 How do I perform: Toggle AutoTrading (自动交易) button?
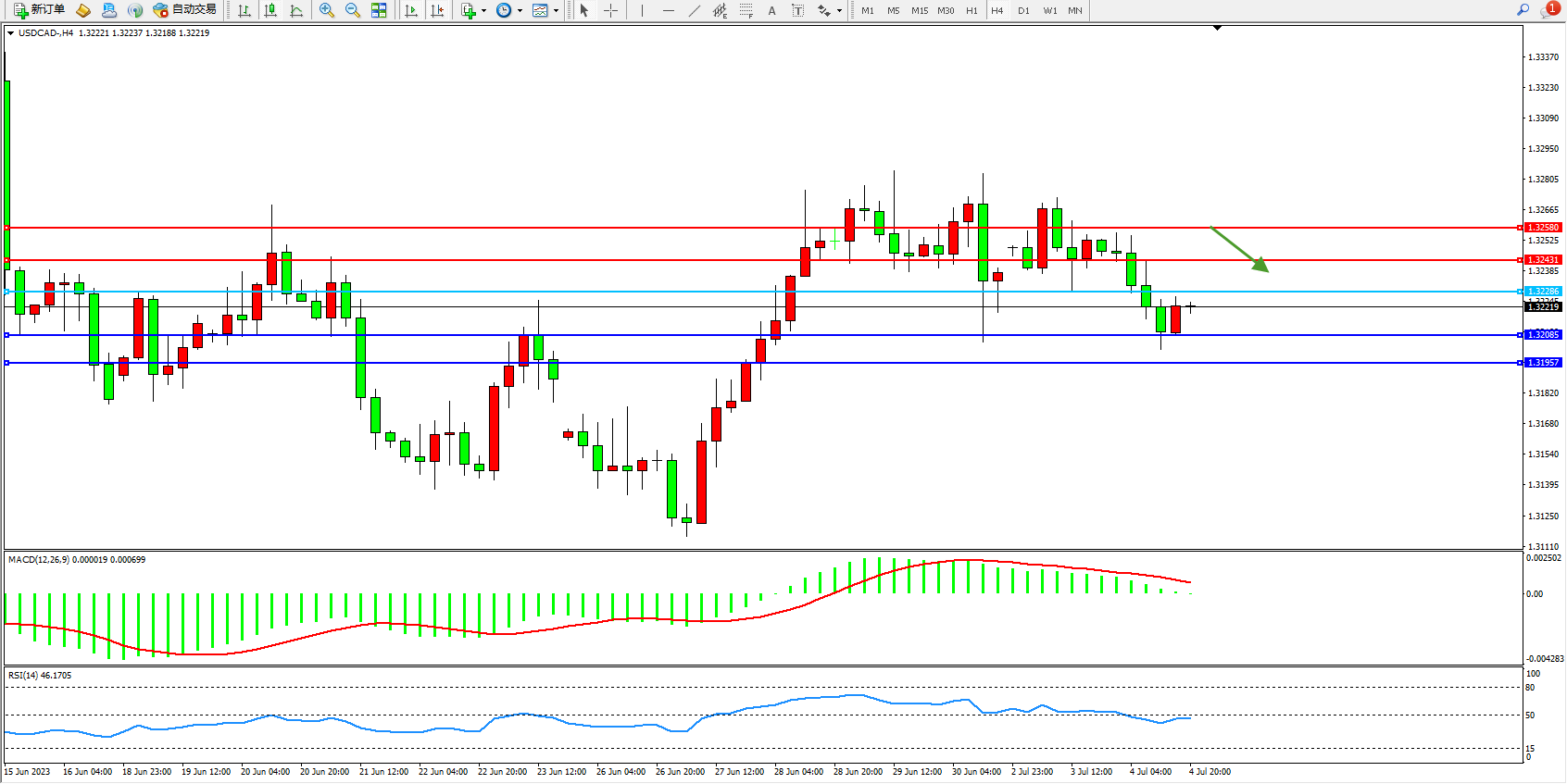pos(185,10)
